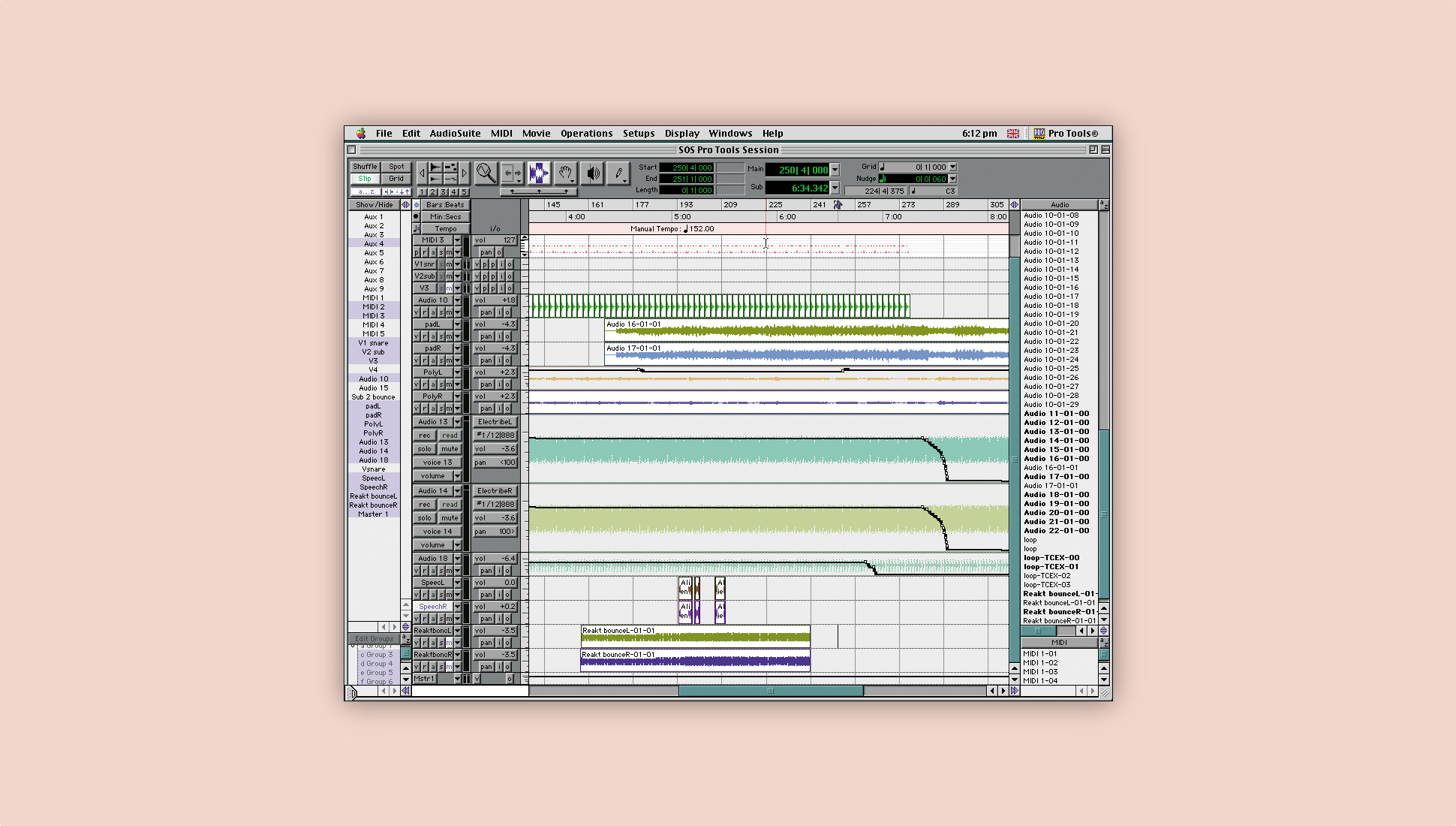Open the Audio regions list menu

1060,204
